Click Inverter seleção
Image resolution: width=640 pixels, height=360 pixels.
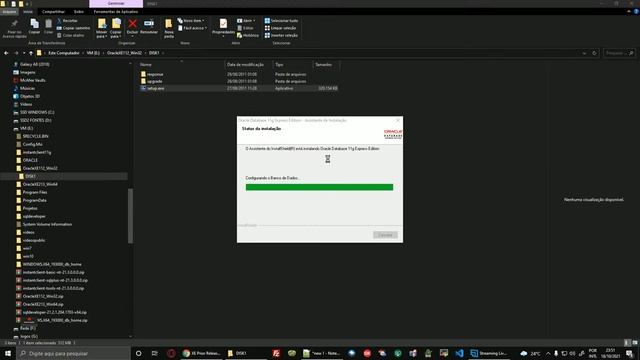click(281, 35)
